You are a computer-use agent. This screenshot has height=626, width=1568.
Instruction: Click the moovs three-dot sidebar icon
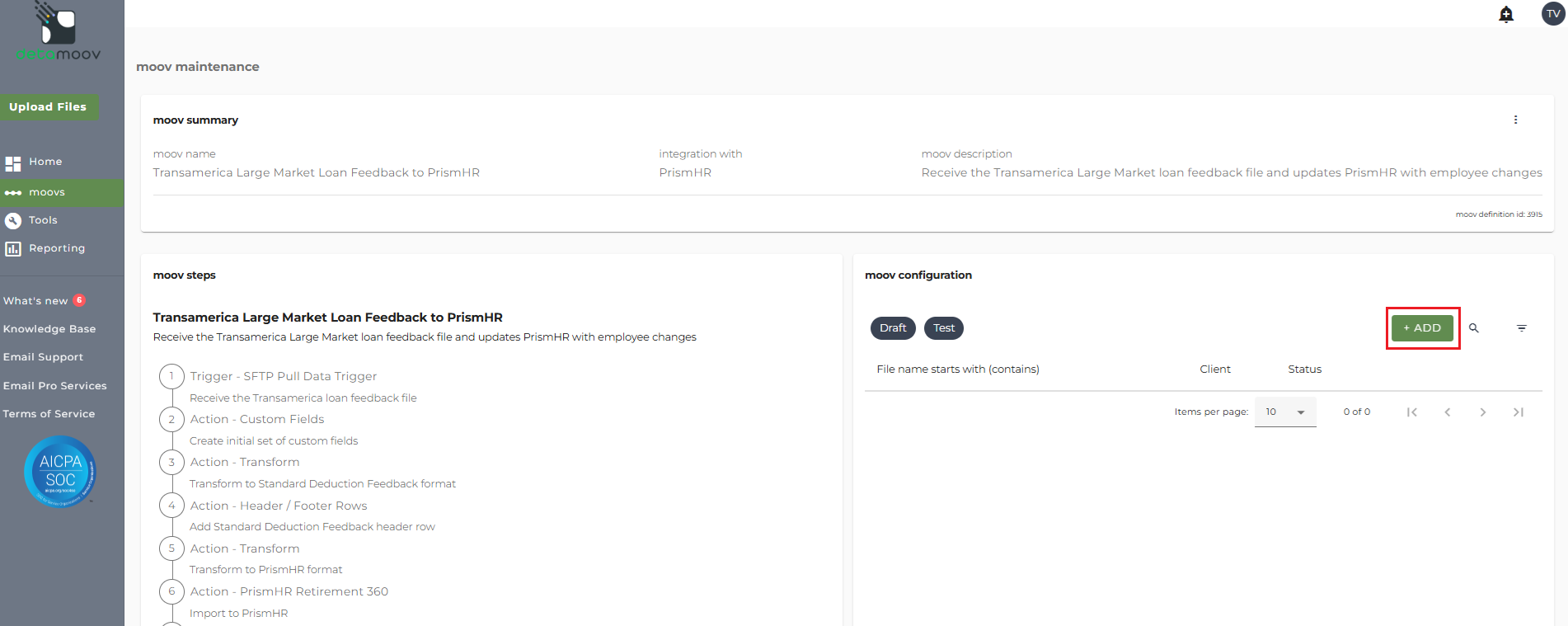coord(13,193)
